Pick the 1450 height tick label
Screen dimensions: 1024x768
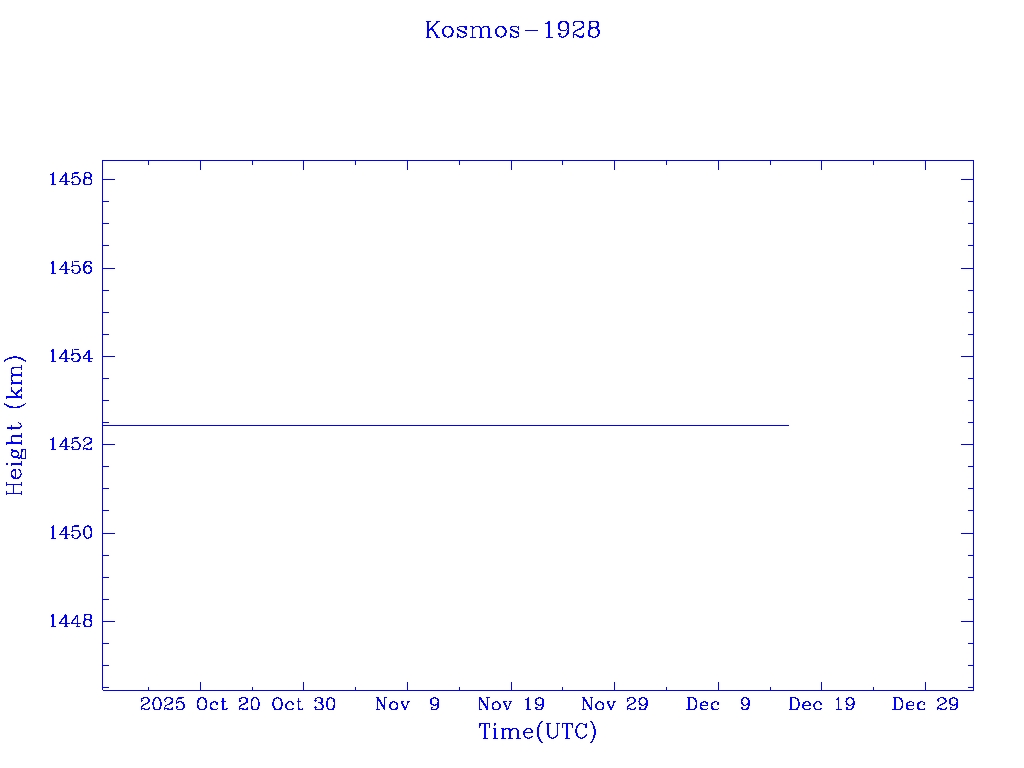pyautogui.click(x=70, y=533)
